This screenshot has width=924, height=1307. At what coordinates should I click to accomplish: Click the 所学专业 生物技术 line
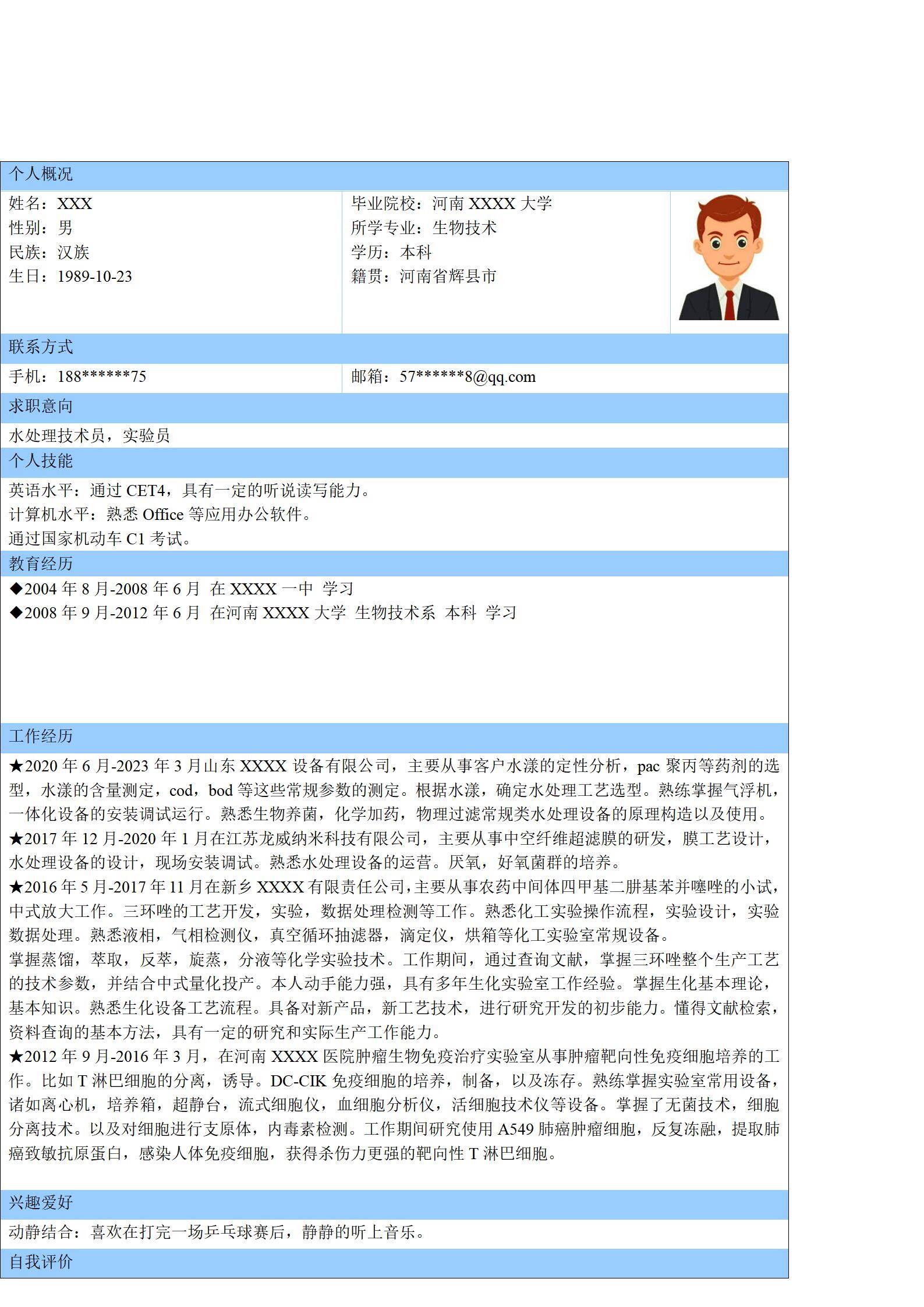pos(423,228)
